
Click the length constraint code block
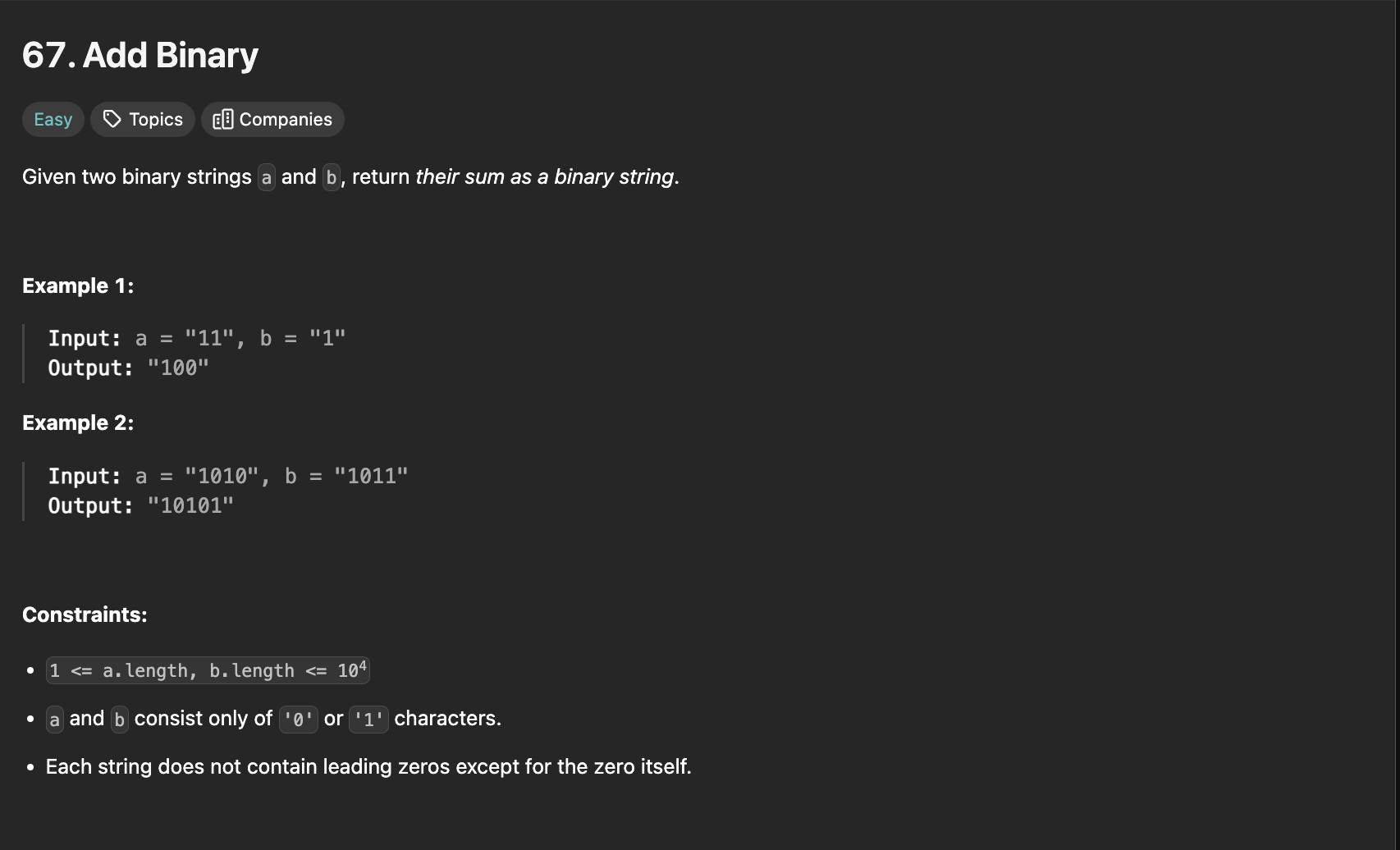208,670
